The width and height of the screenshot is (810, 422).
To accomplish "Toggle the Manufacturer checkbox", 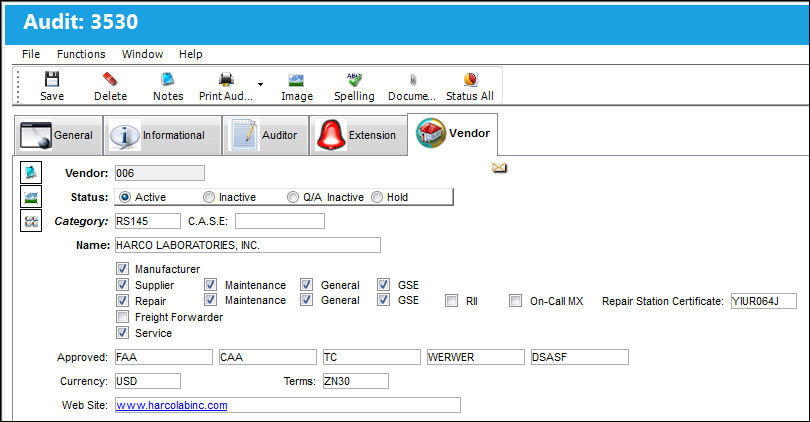I will 122,269.
